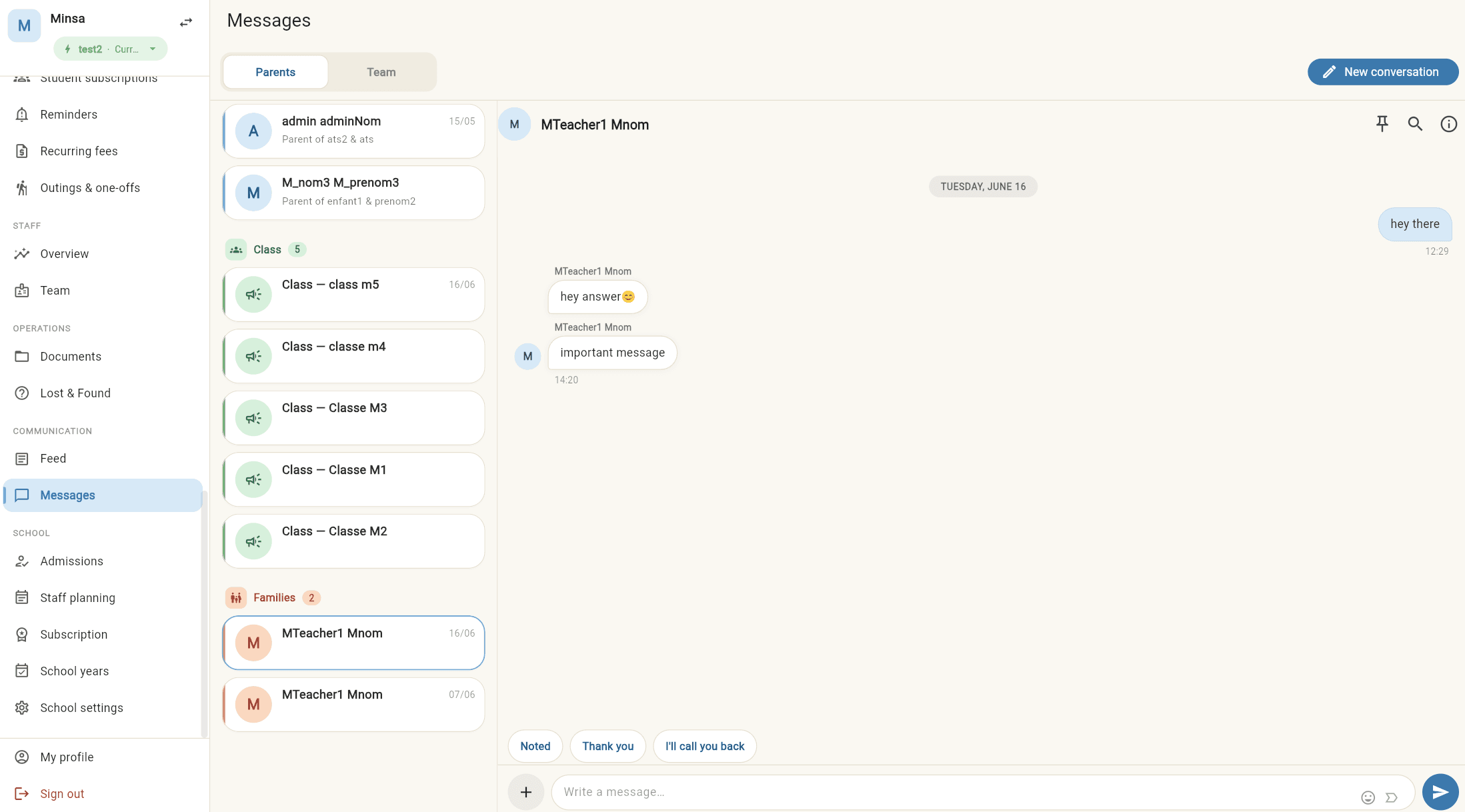Open the Team page in sidebar

click(x=103, y=291)
